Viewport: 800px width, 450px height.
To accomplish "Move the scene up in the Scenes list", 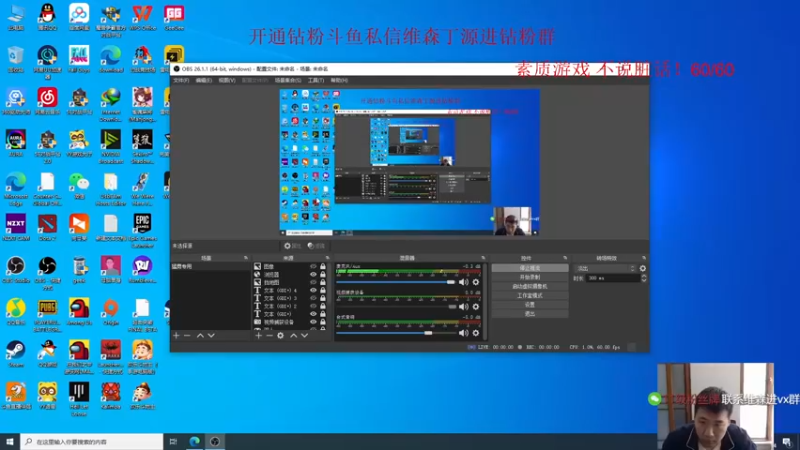I will pos(200,336).
